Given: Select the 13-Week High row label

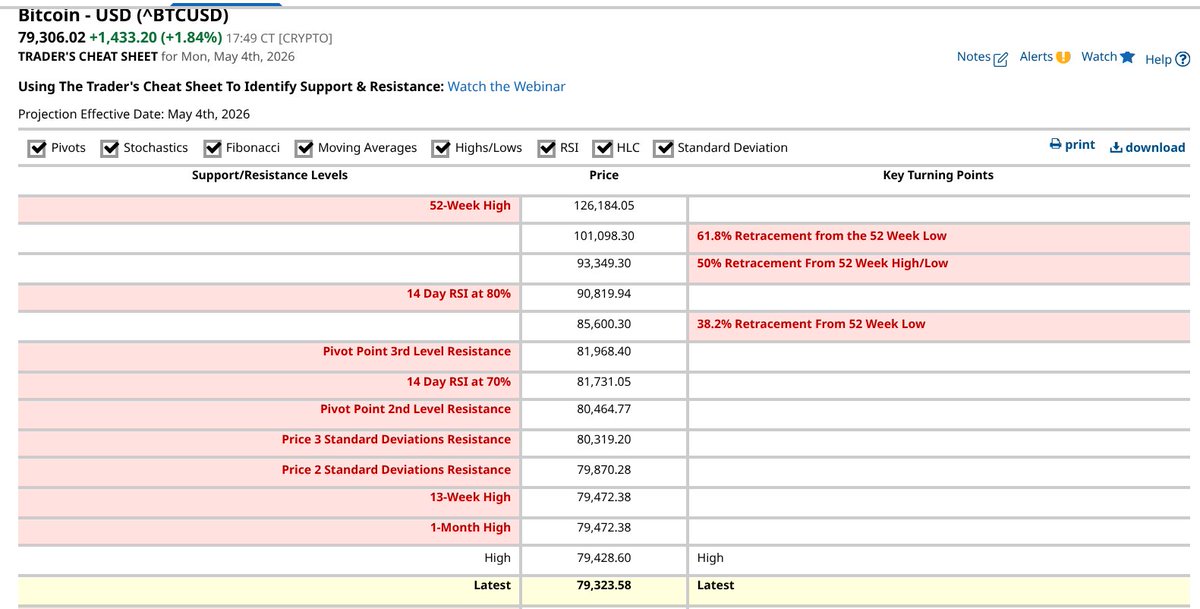Looking at the screenshot, I should [470, 497].
